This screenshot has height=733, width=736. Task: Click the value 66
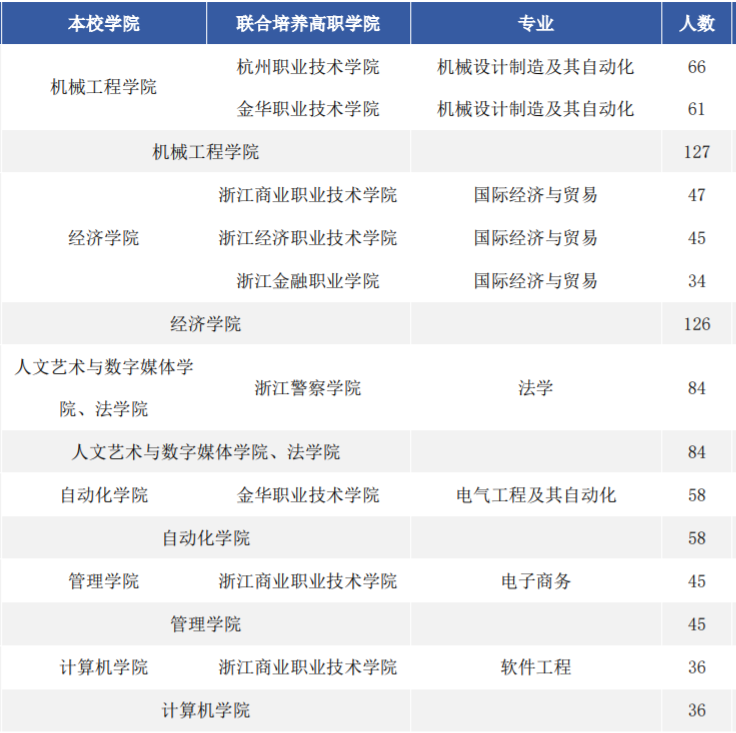click(697, 67)
